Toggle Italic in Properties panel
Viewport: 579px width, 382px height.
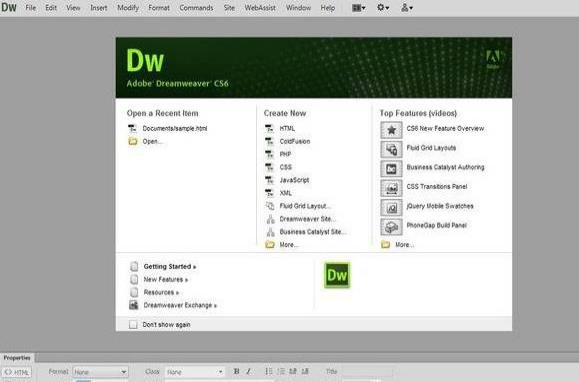tap(249, 371)
